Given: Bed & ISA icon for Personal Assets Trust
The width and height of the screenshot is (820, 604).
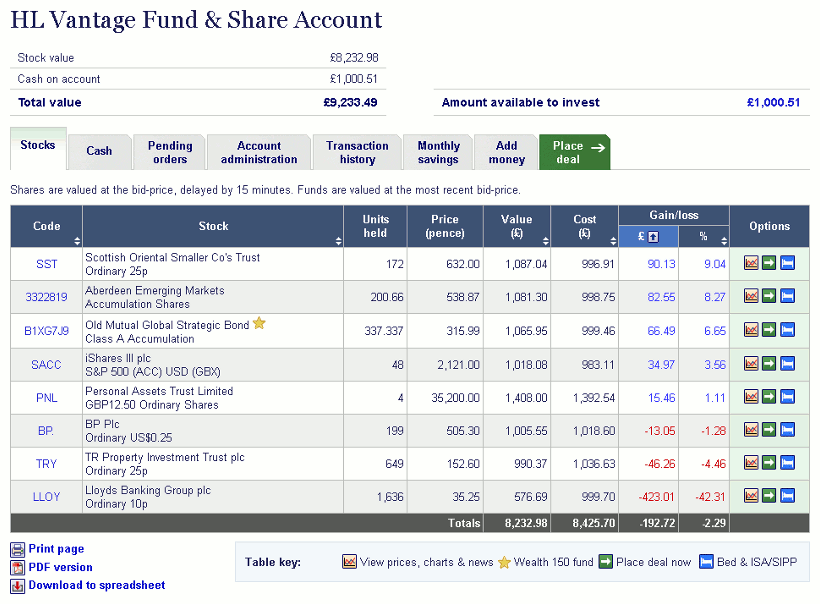Looking at the screenshot, I should 787,396.
